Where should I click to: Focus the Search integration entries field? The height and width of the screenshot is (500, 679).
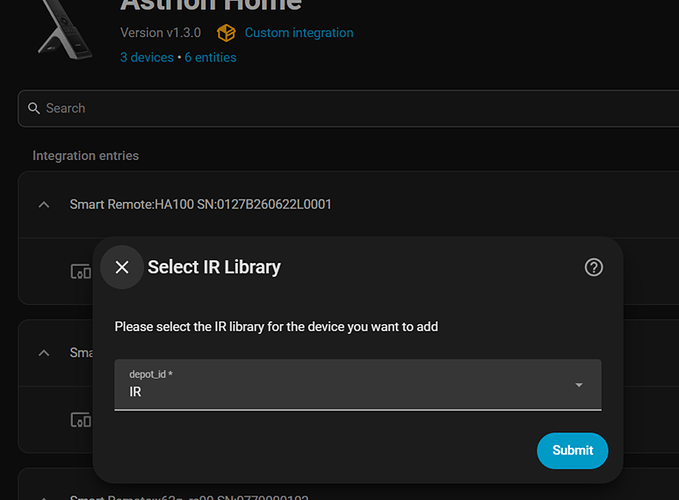pyautogui.click(x=348, y=108)
